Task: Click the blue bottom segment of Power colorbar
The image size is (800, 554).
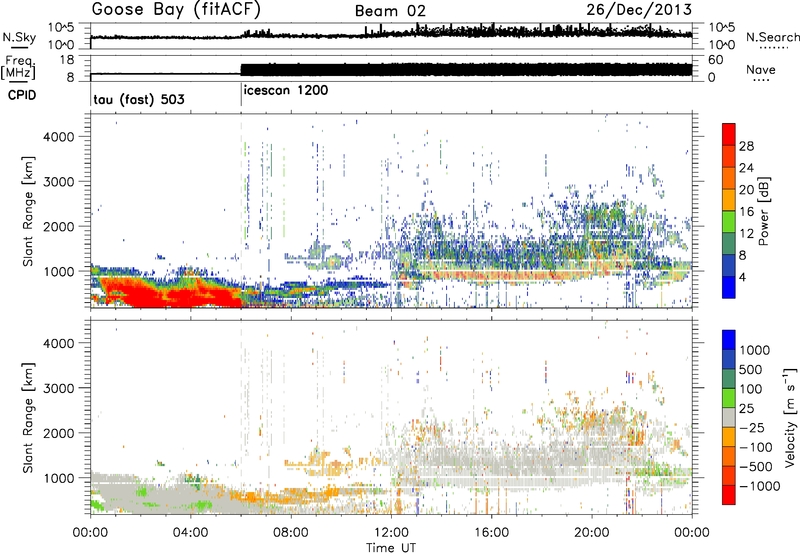Action: point(729,287)
